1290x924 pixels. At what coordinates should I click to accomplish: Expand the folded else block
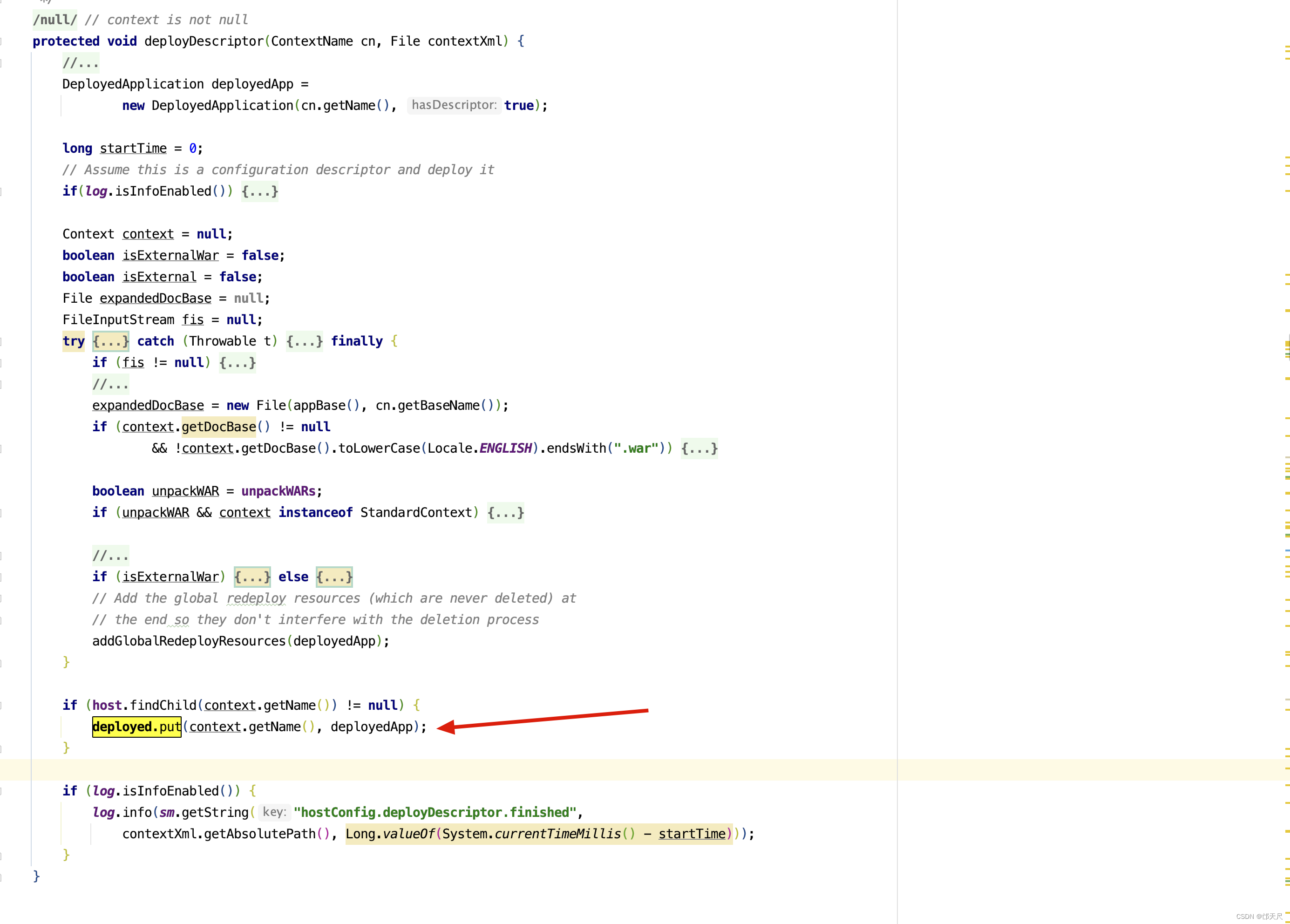pyautogui.click(x=334, y=577)
